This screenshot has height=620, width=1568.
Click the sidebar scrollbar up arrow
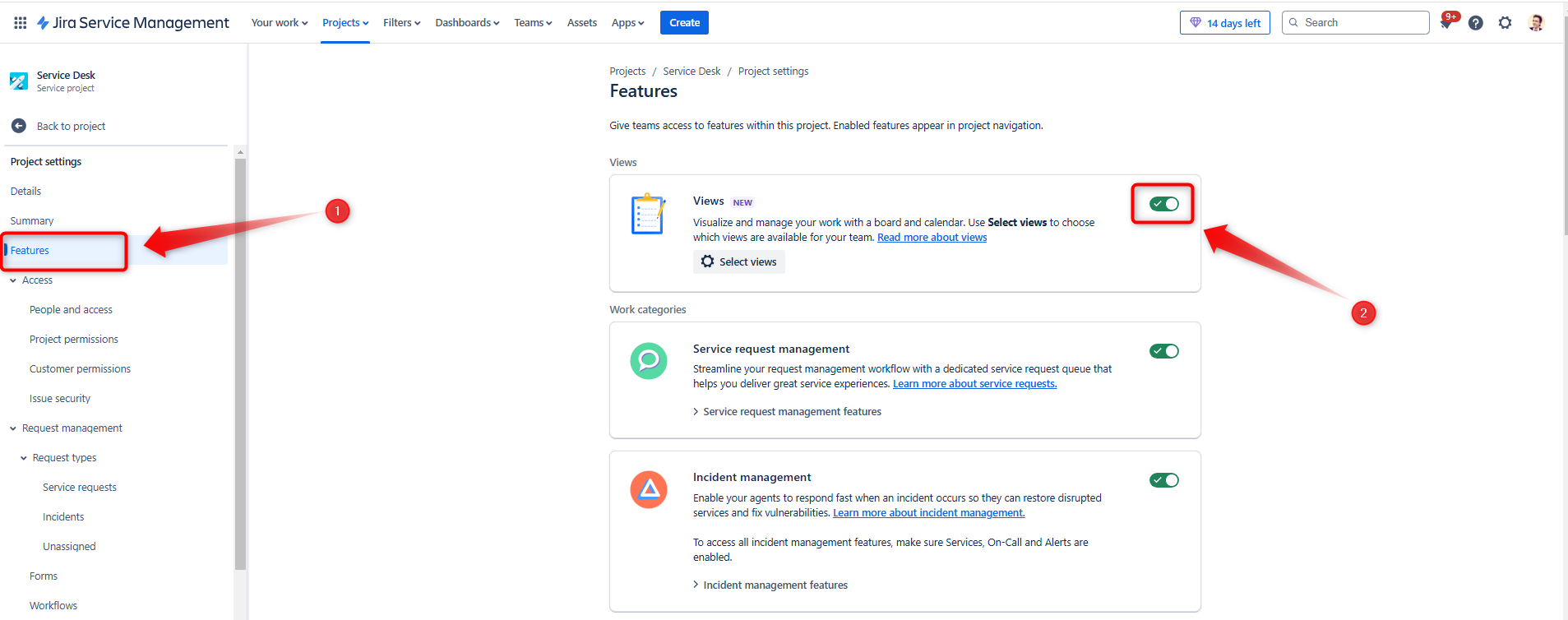(240, 152)
